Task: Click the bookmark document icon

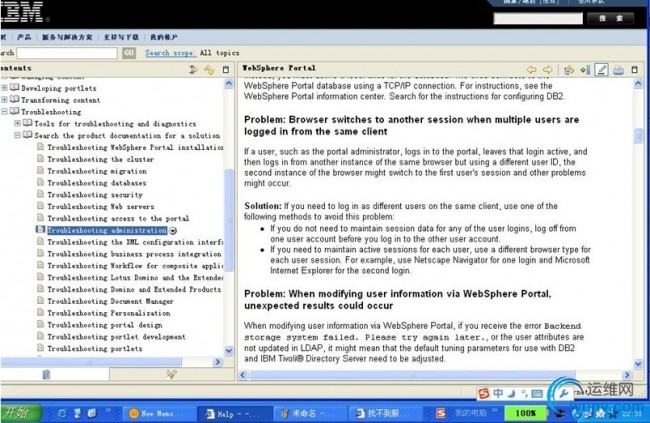Action: click(585, 70)
